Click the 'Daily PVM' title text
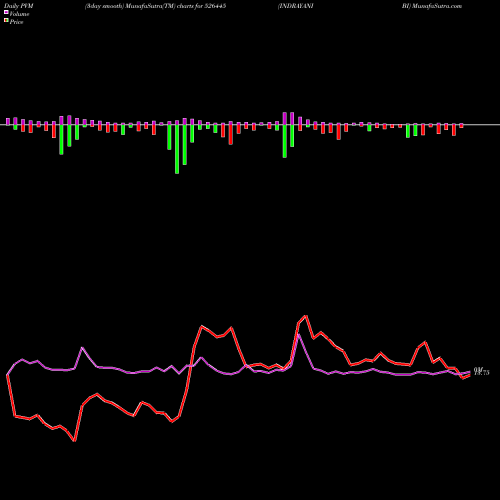 tap(19, 6)
